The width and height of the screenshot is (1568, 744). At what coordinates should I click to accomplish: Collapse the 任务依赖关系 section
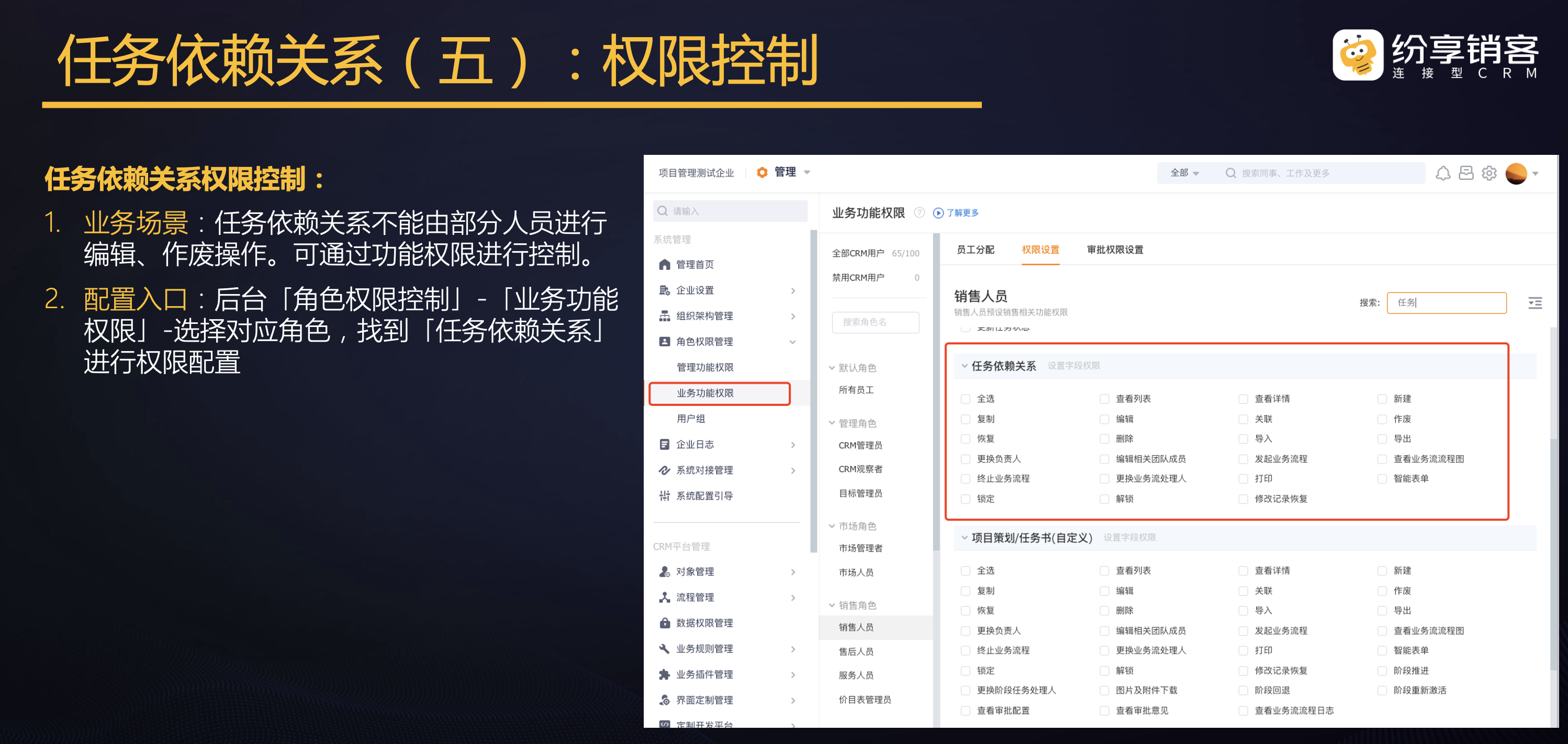tap(964, 366)
